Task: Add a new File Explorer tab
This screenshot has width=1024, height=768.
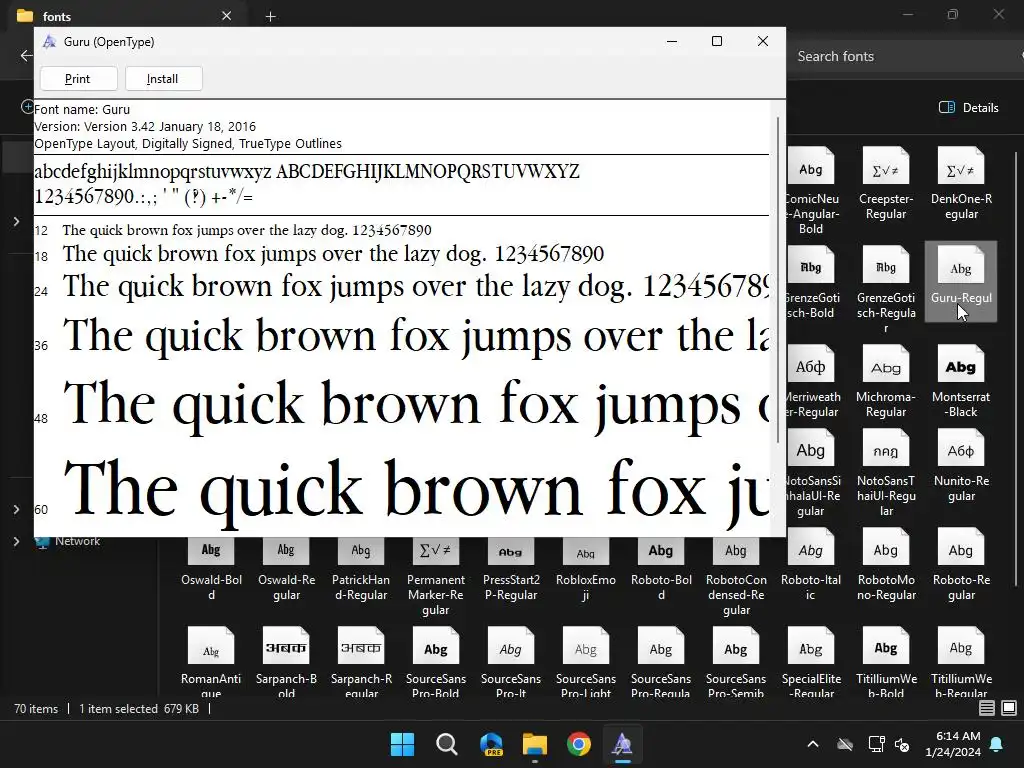Action: coord(270,16)
